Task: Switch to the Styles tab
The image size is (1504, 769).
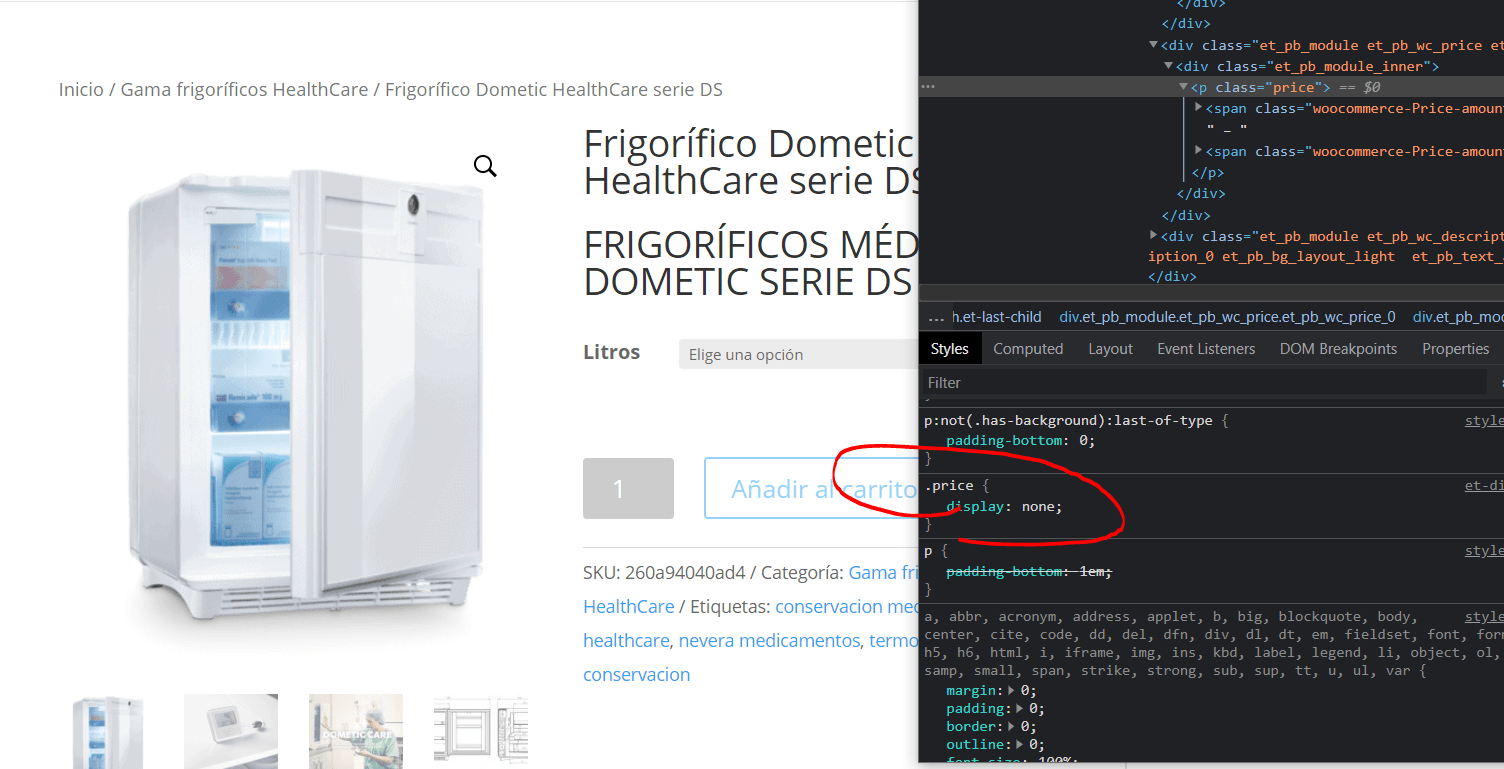Action: click(x=950, y=348)
